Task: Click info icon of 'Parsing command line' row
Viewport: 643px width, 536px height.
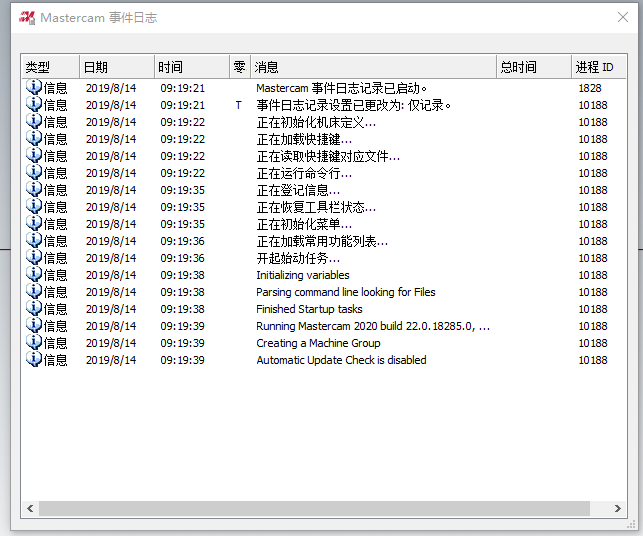Action: [x=34, y=292]
